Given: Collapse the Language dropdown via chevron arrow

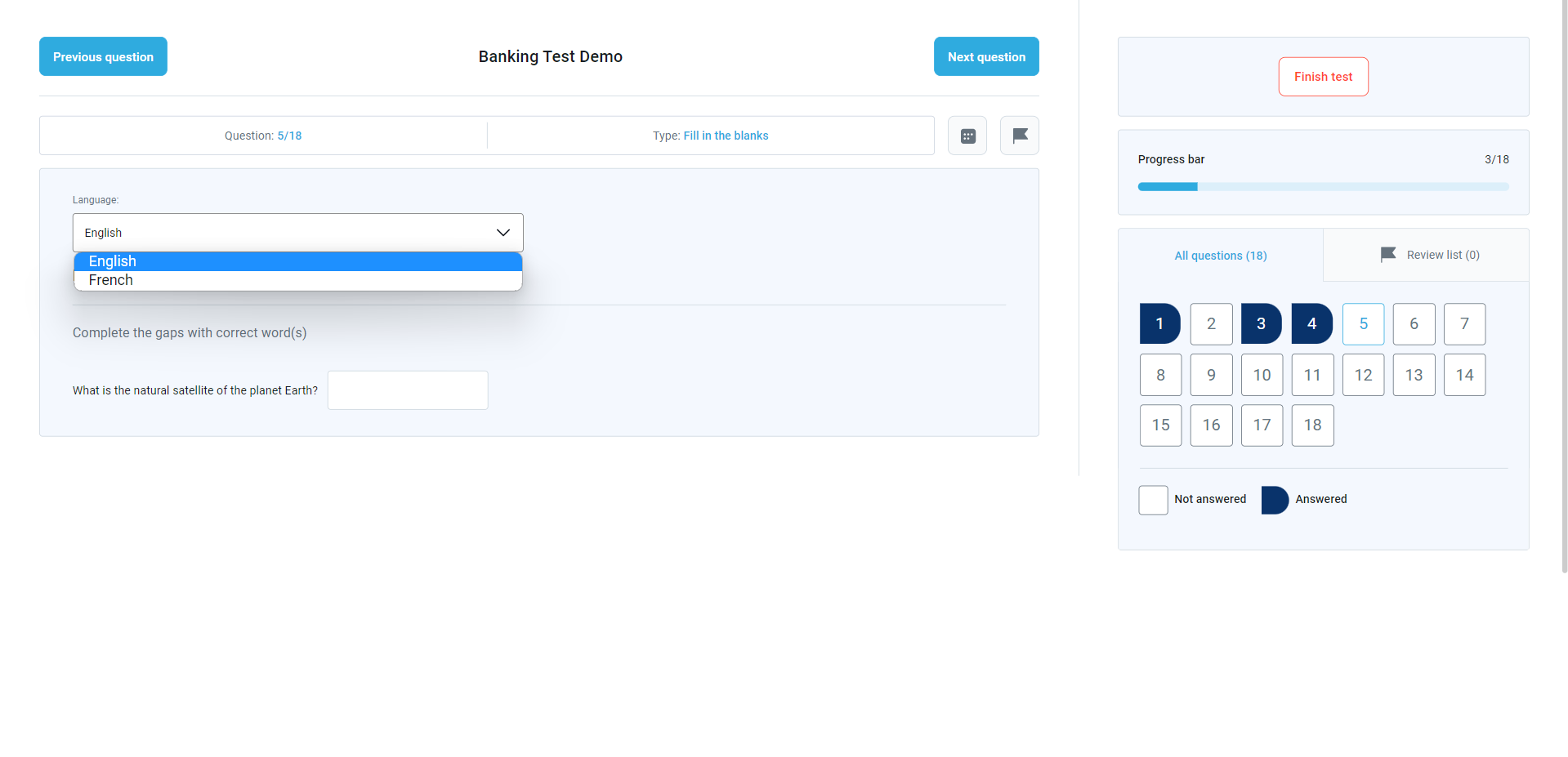Looking at the screenshot, I should tap(503, 233).
